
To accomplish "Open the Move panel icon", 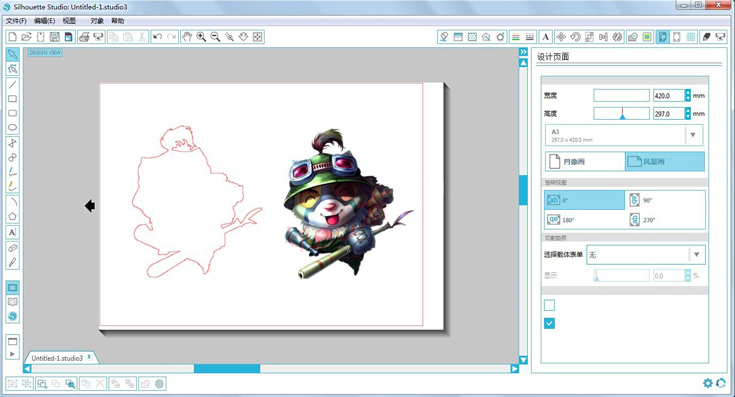I will 561,37.
